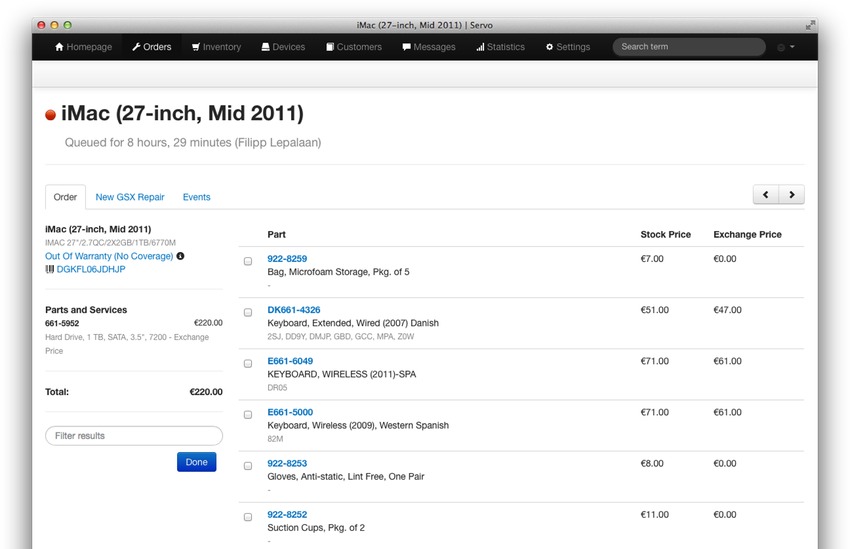The width and height of the screenshot is (850, 549).
Task: Open the Messages section
Action: pyautogui.click(x=429, y=47)
